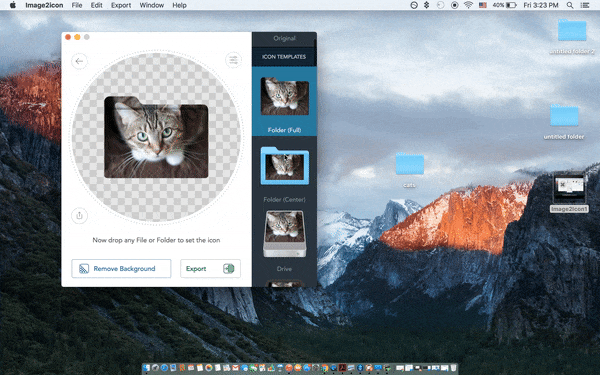Open Notification Center
The height and width of the screenshot is (375, 600).
[x=585, y=5]
